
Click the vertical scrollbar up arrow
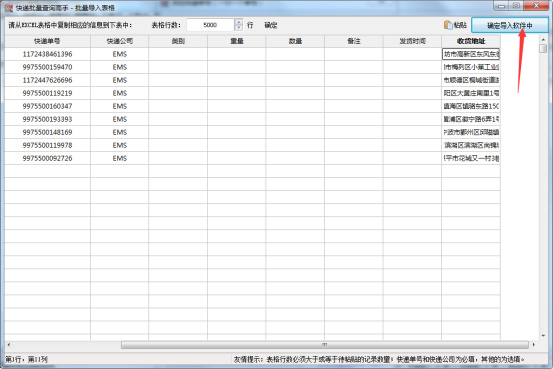click(543, 40)
